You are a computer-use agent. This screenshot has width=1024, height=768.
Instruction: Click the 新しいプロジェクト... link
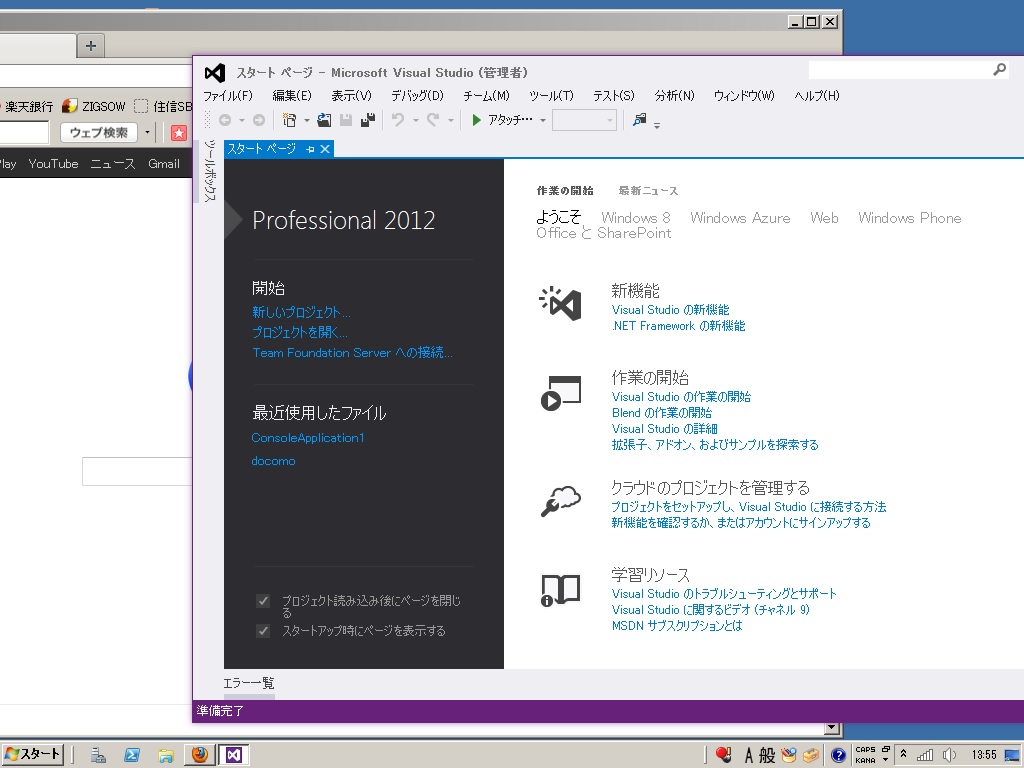coord(301,312)
